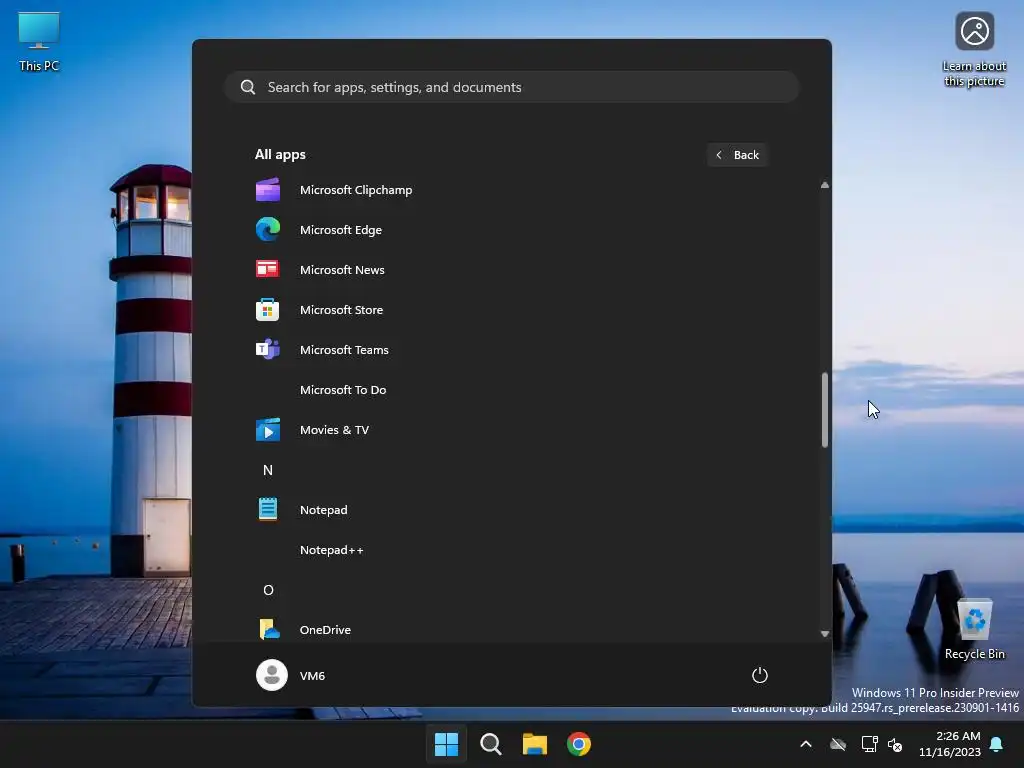Select This PC desktop icon
Viewport: 1024px width, 768px height.
39,41
